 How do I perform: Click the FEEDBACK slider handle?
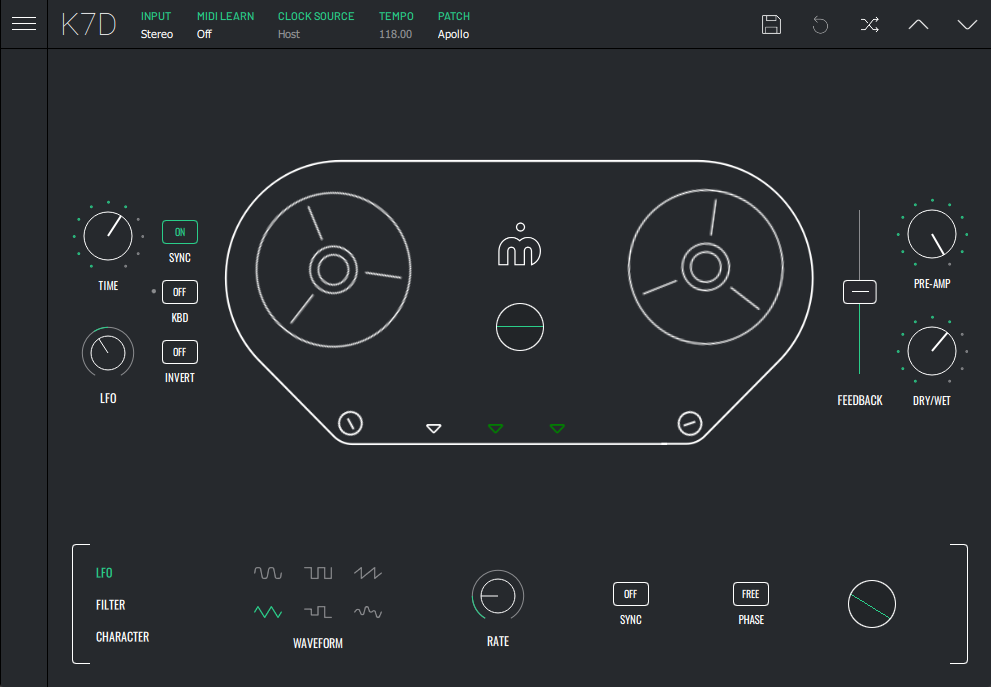pos(860,292)
